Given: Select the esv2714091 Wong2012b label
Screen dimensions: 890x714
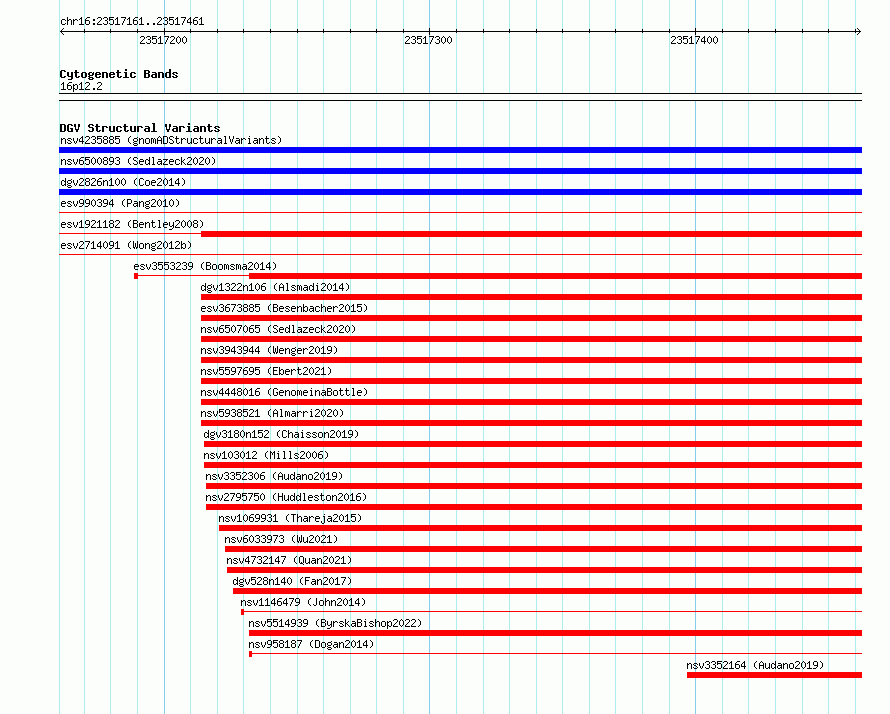Looking at the screenshot, I should (x=126, y=245).
